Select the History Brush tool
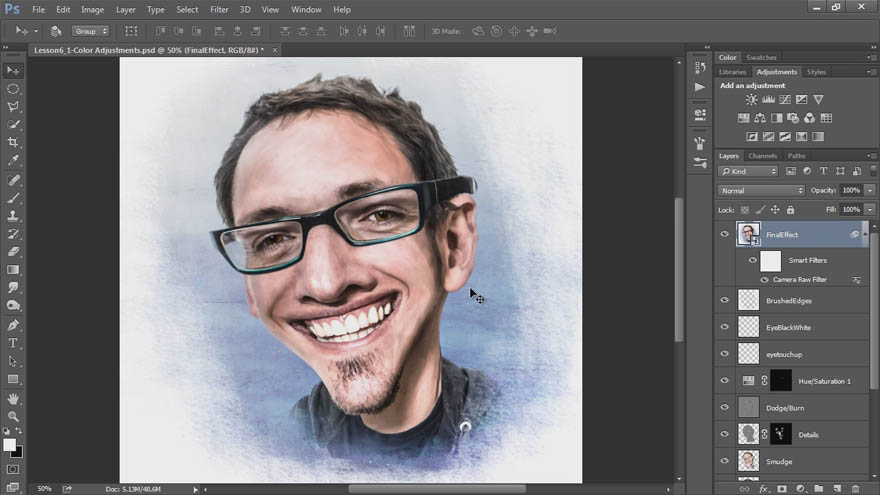The height and width of the screenshot is (495, 880). (x=13, y=234)
